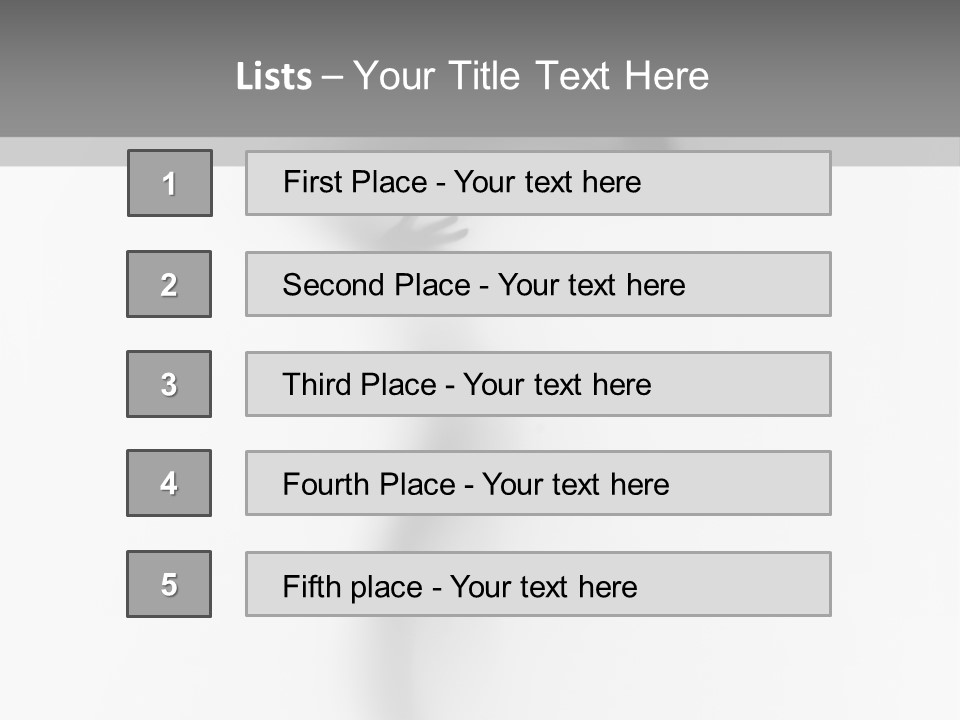Click the number 5 box

169,584
